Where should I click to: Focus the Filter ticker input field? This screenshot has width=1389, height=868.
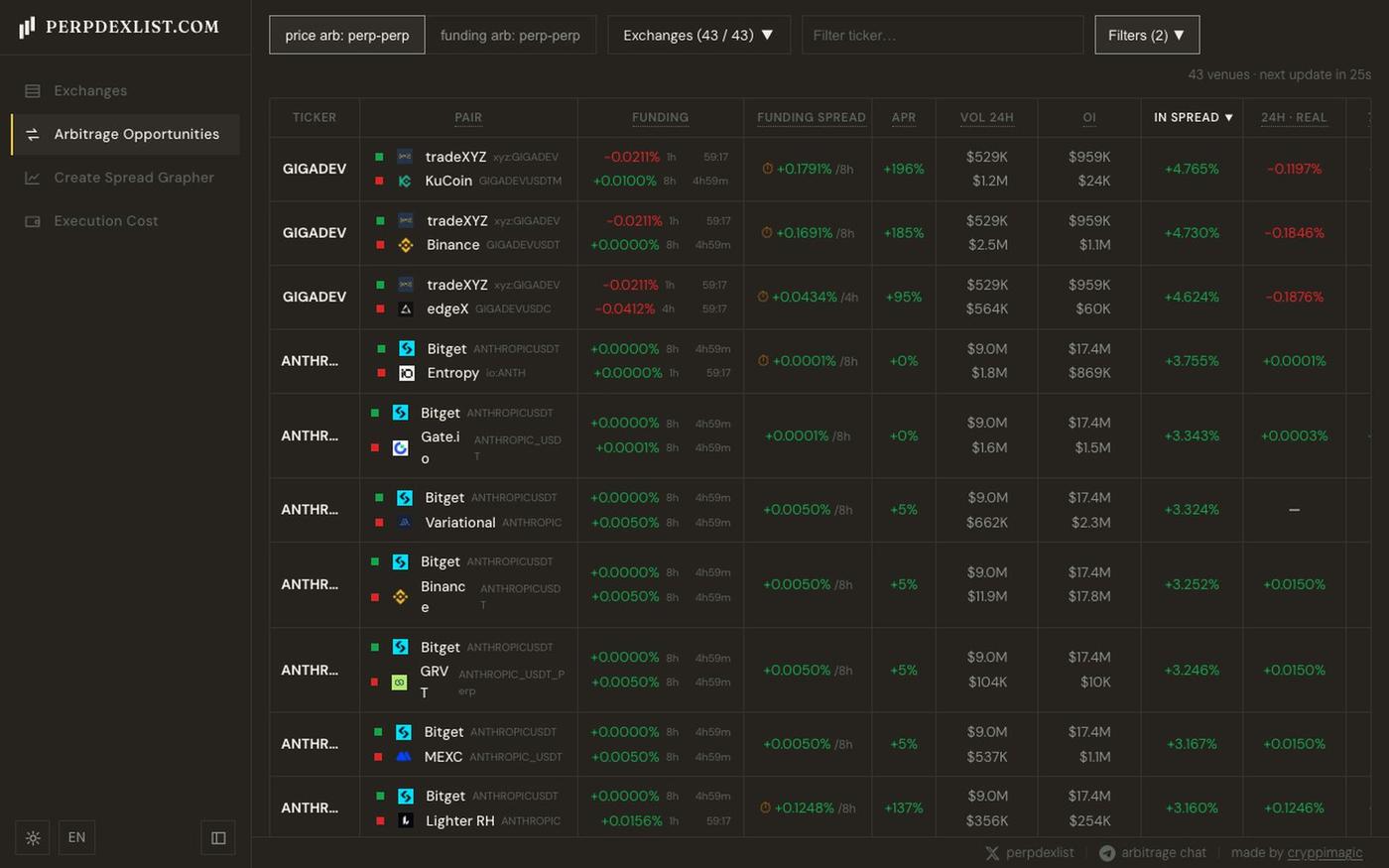pos(943,35)
